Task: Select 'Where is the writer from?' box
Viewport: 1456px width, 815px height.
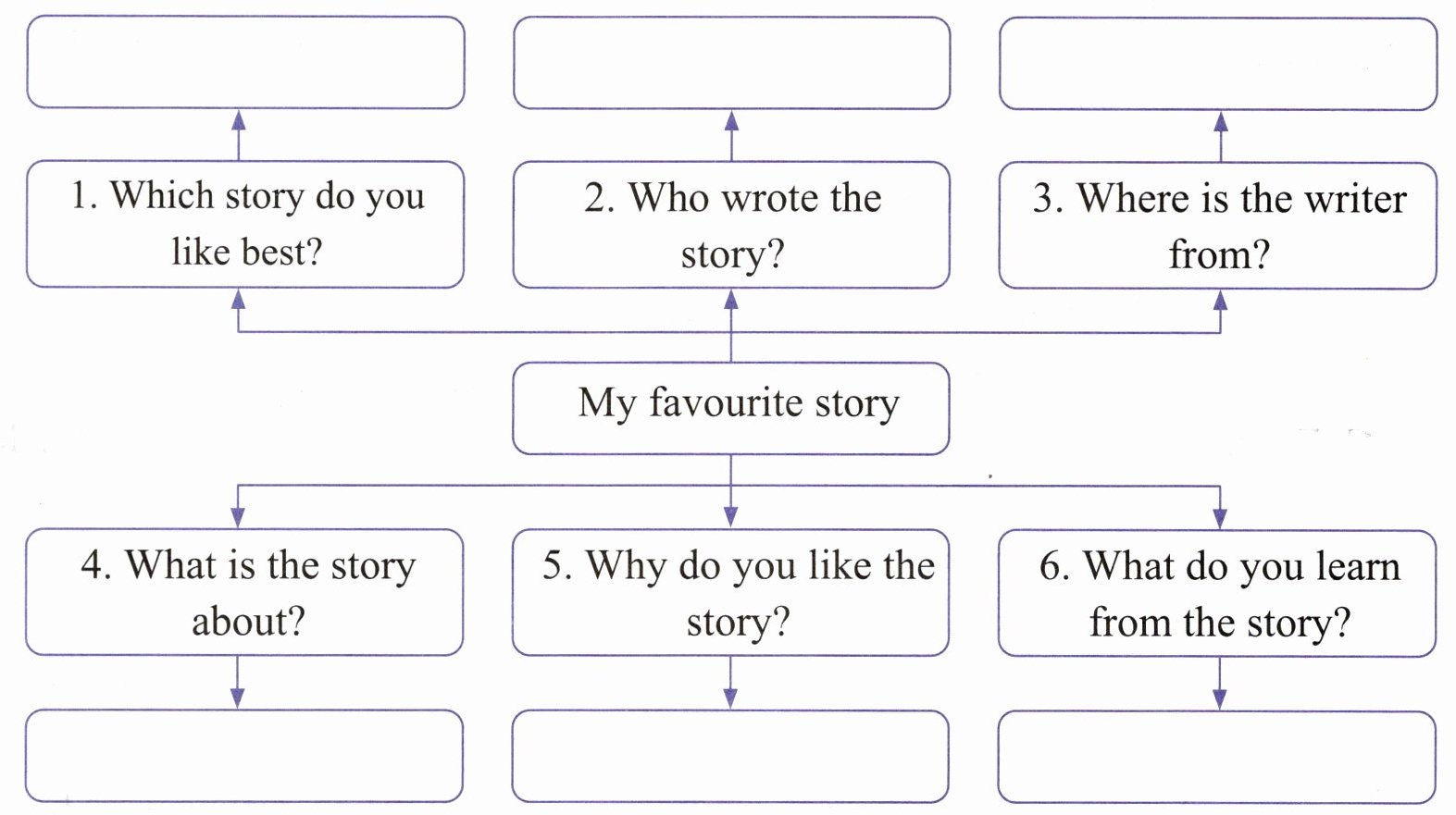Action: click(1218, 226)
